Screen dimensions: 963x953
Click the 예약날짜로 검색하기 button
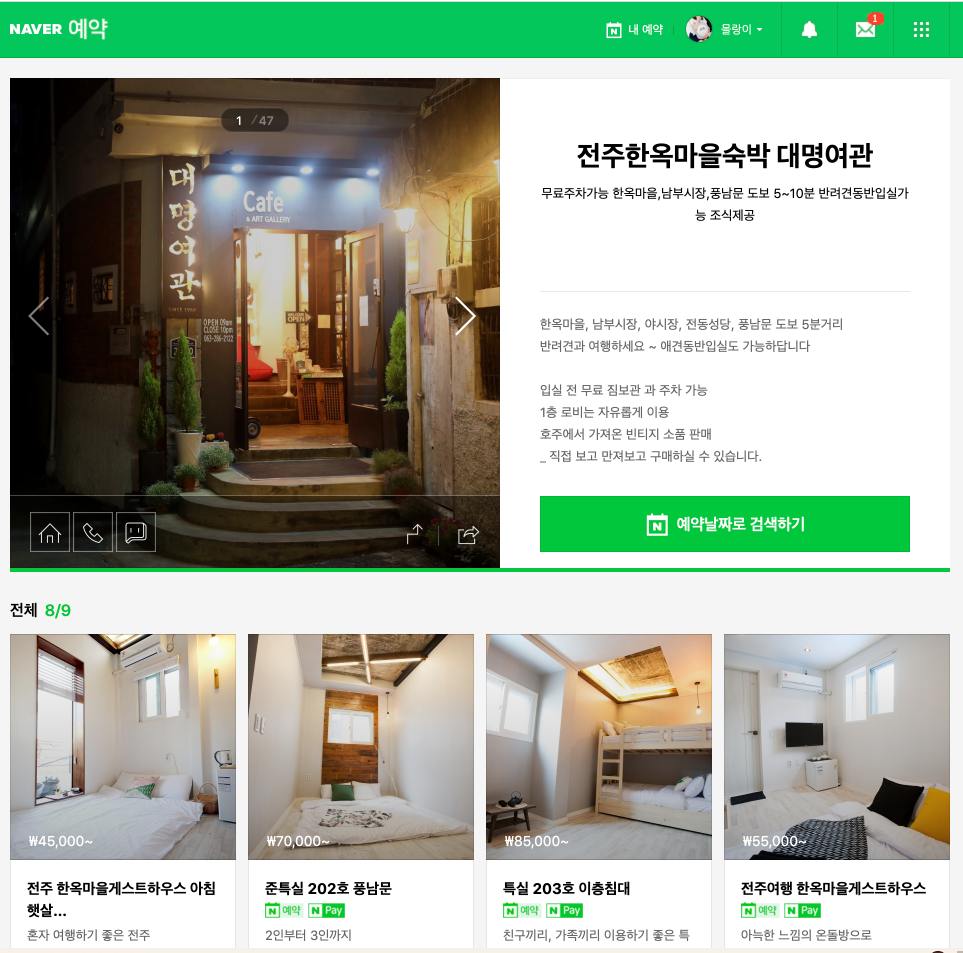725,524
